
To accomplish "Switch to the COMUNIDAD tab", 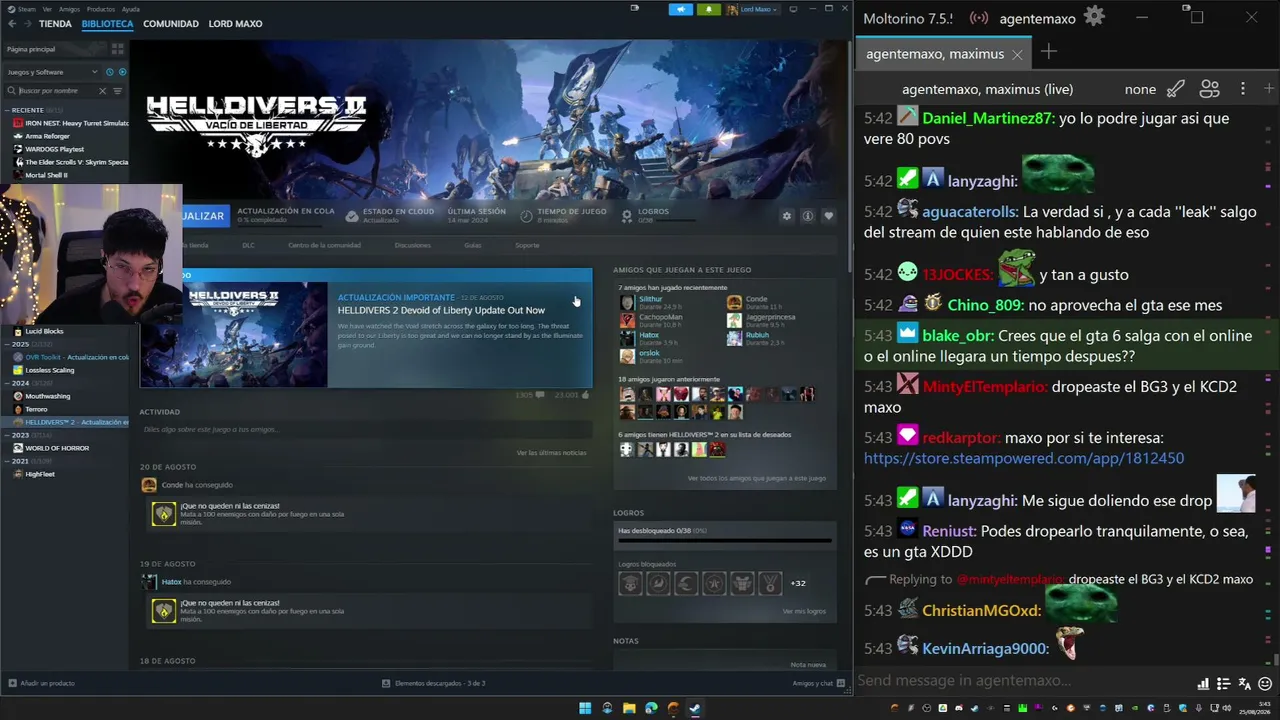I will 171,24.
